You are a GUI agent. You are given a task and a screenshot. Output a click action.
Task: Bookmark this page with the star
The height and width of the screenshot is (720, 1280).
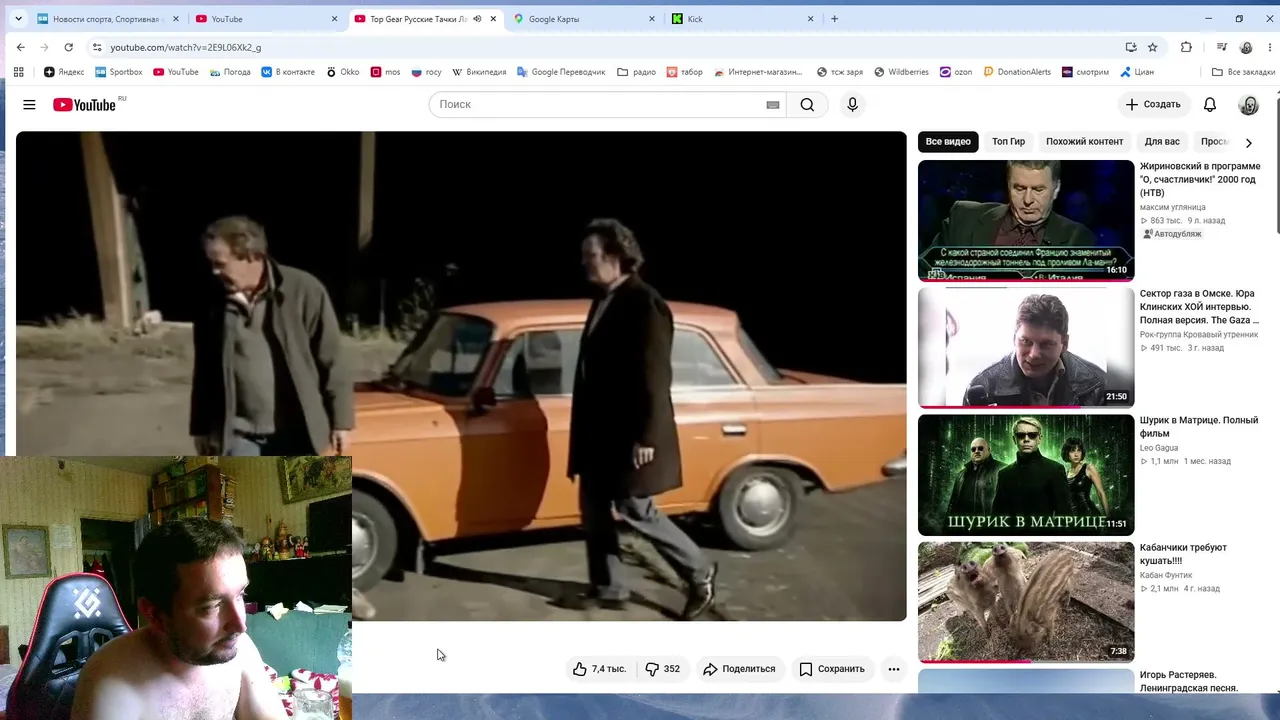click(1152, 47)
